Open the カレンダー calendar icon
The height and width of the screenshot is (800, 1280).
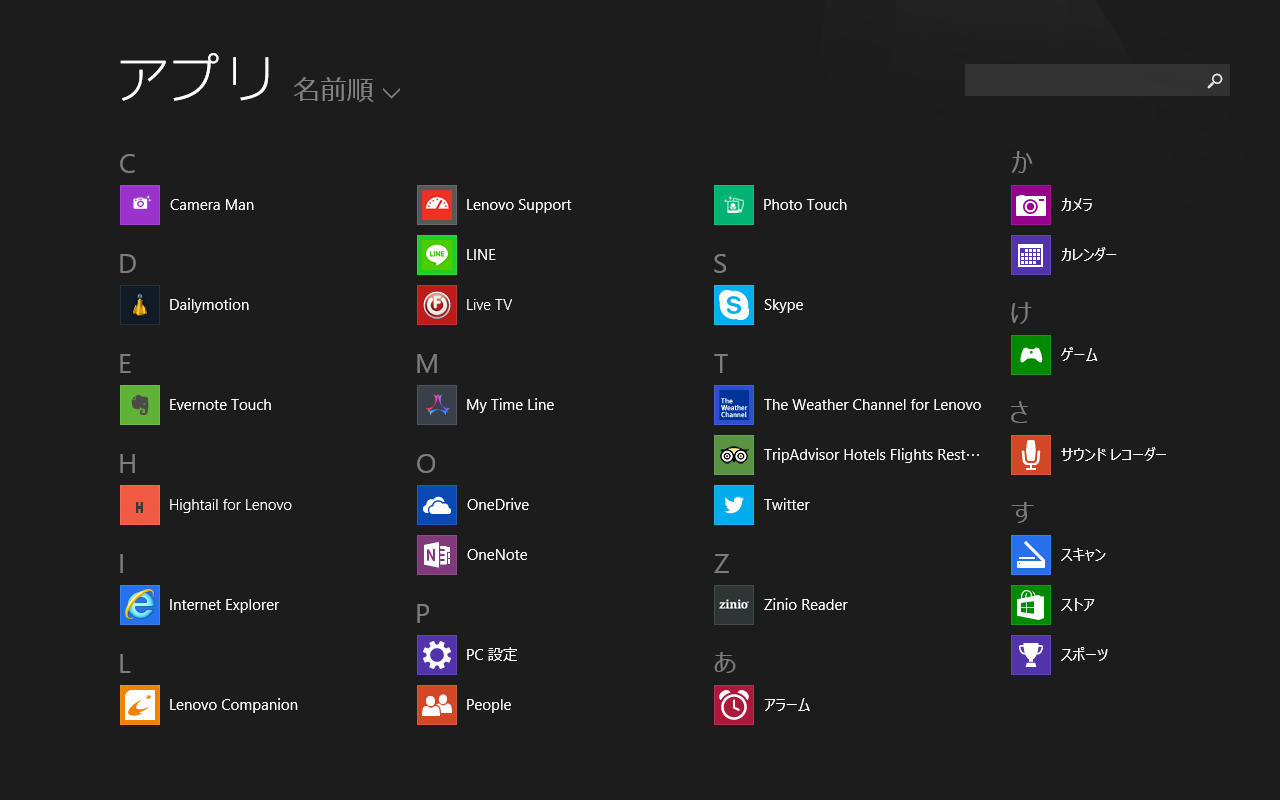coord(1031,255)
